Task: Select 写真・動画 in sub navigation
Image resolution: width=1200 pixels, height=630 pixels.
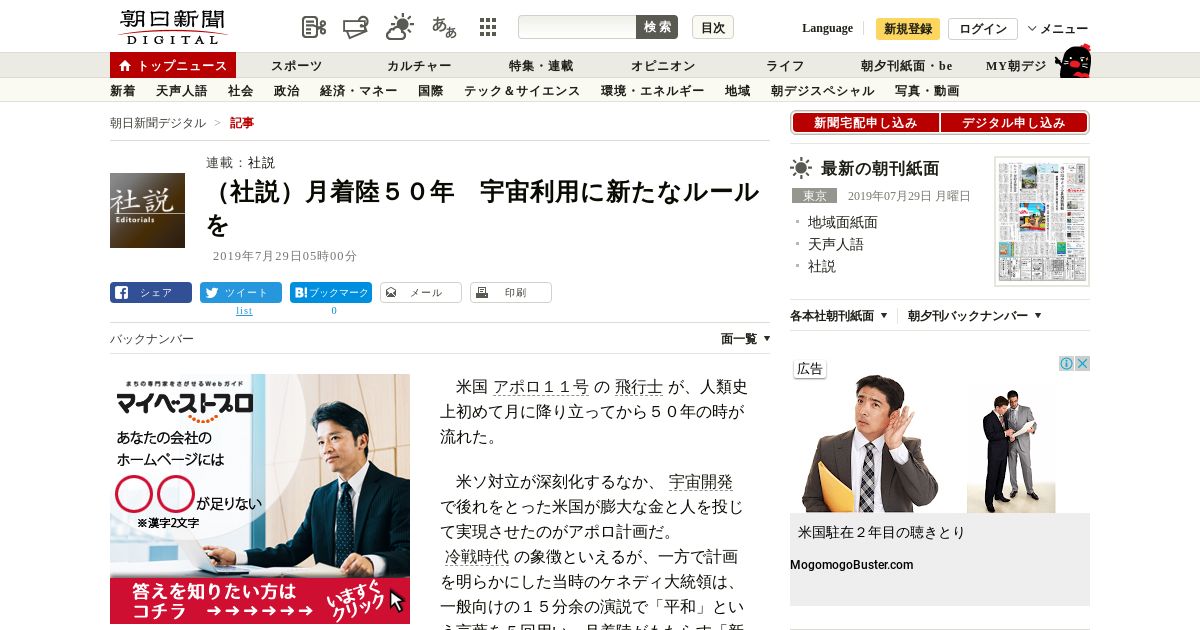Action: click(927, 91)
